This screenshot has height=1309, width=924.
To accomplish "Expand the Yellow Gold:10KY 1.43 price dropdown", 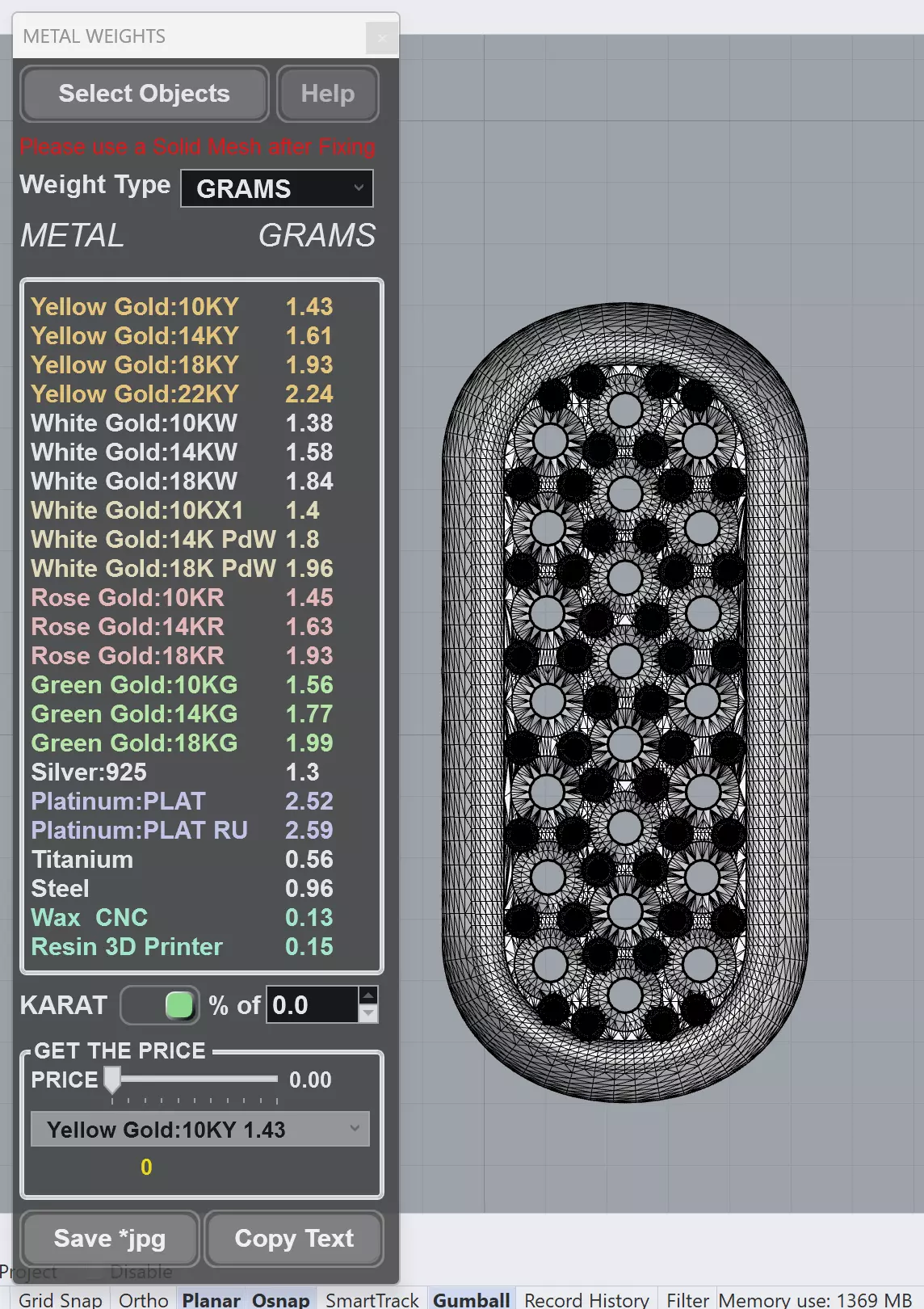I will pos(200,1130).
